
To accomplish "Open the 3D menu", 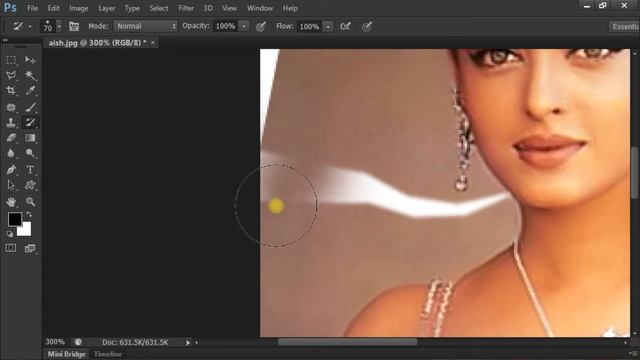I will pos(208,8).
